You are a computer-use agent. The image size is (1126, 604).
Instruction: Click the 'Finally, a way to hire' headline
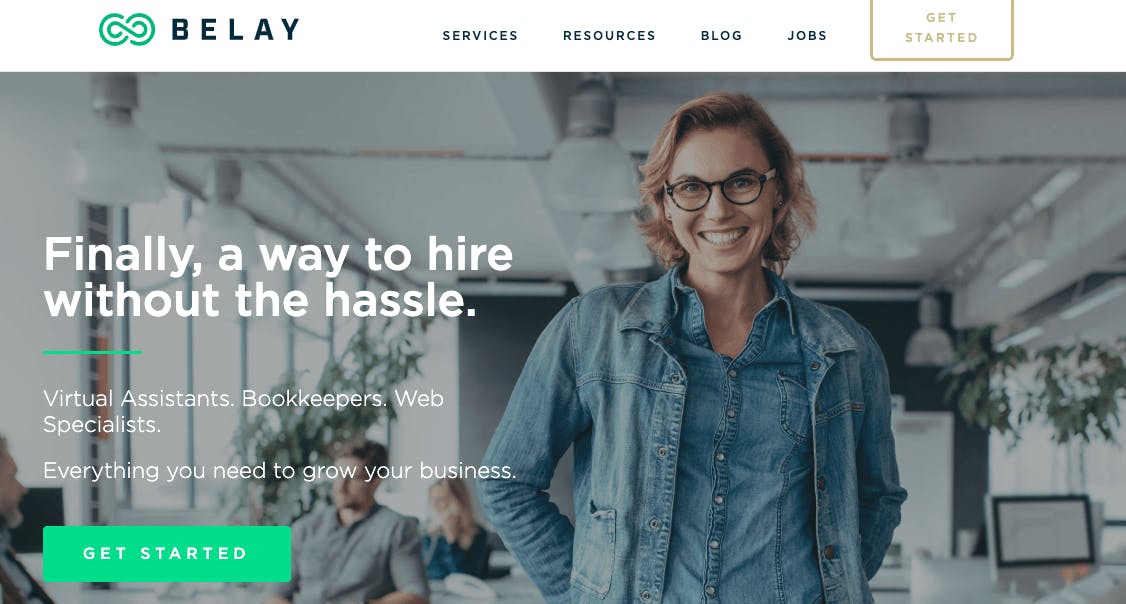(x=278, y=277)
